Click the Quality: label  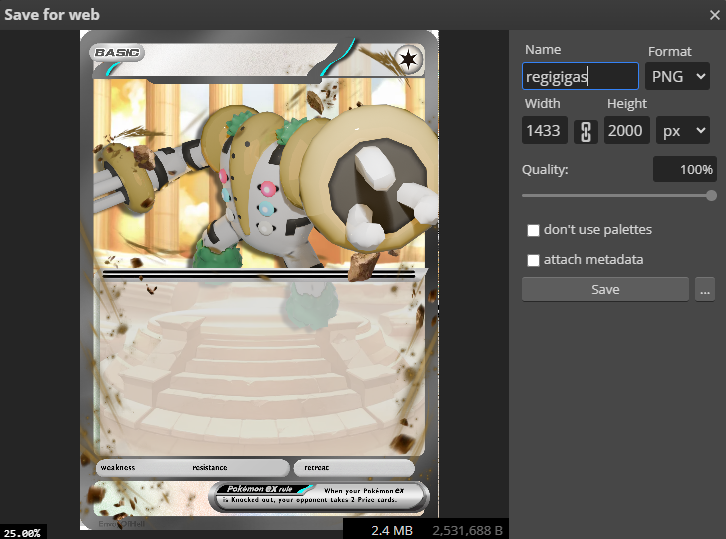tap(545, 169)
